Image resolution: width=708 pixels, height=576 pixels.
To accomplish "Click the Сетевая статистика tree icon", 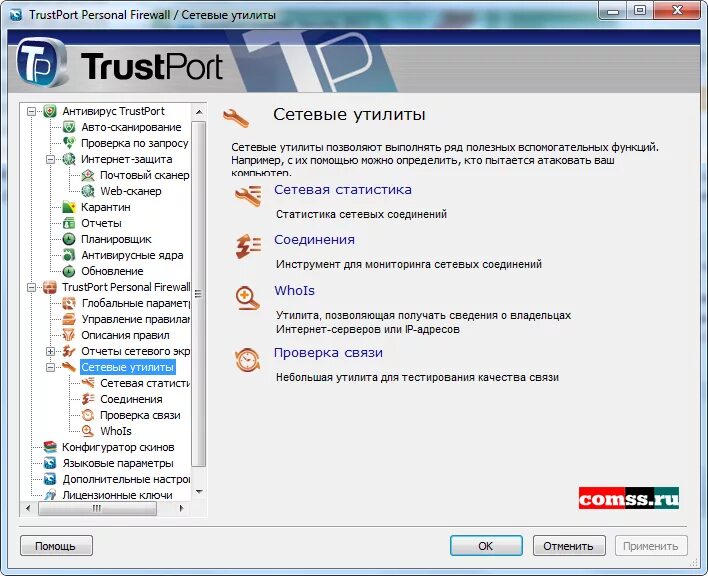I will (88, 383).
